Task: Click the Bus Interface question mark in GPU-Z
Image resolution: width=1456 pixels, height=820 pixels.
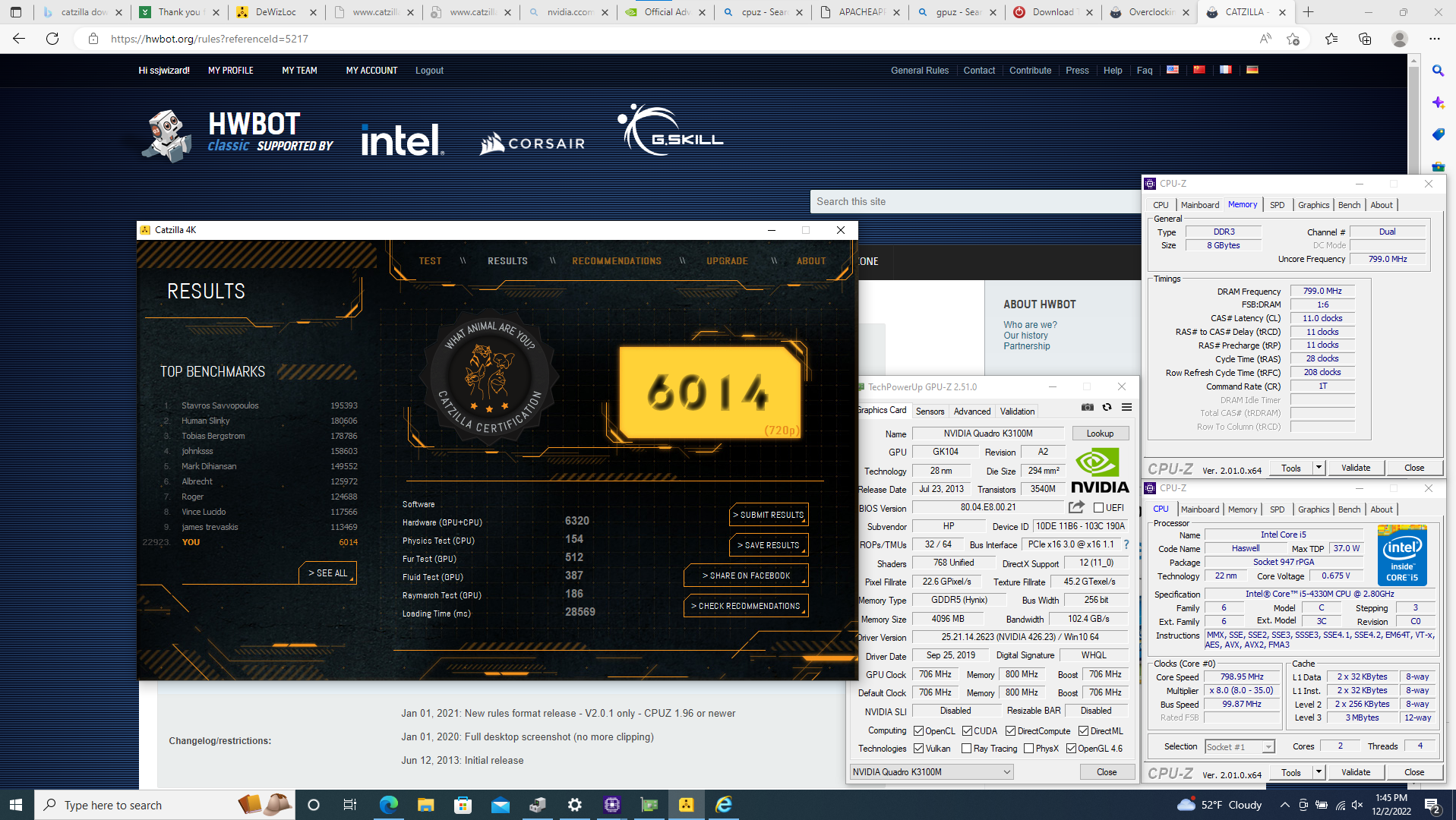Action: pyautogui.click(x=1126, y=544)
